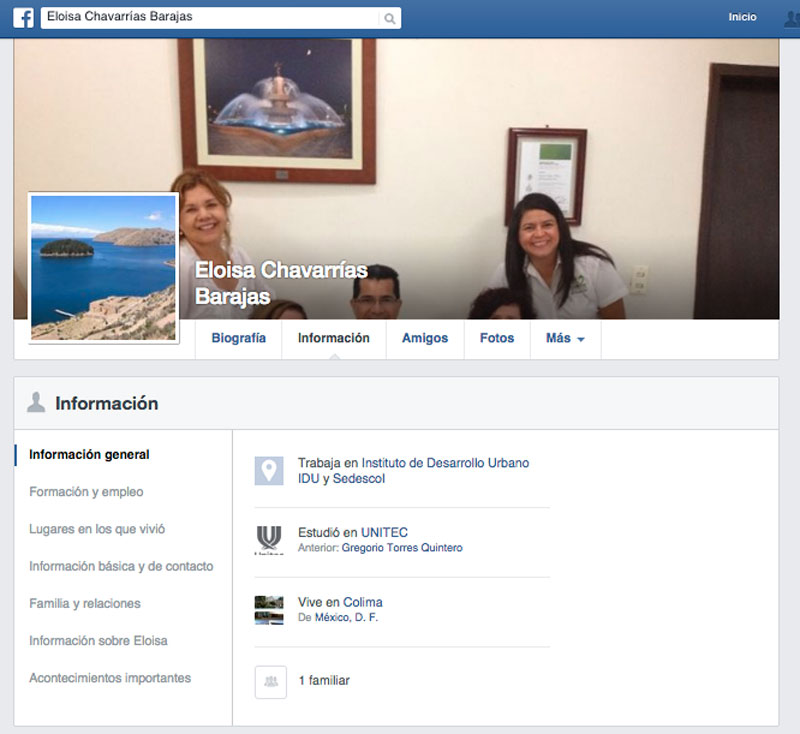
Task: Open the Amigos tab
Action: (x=425, y=338)
